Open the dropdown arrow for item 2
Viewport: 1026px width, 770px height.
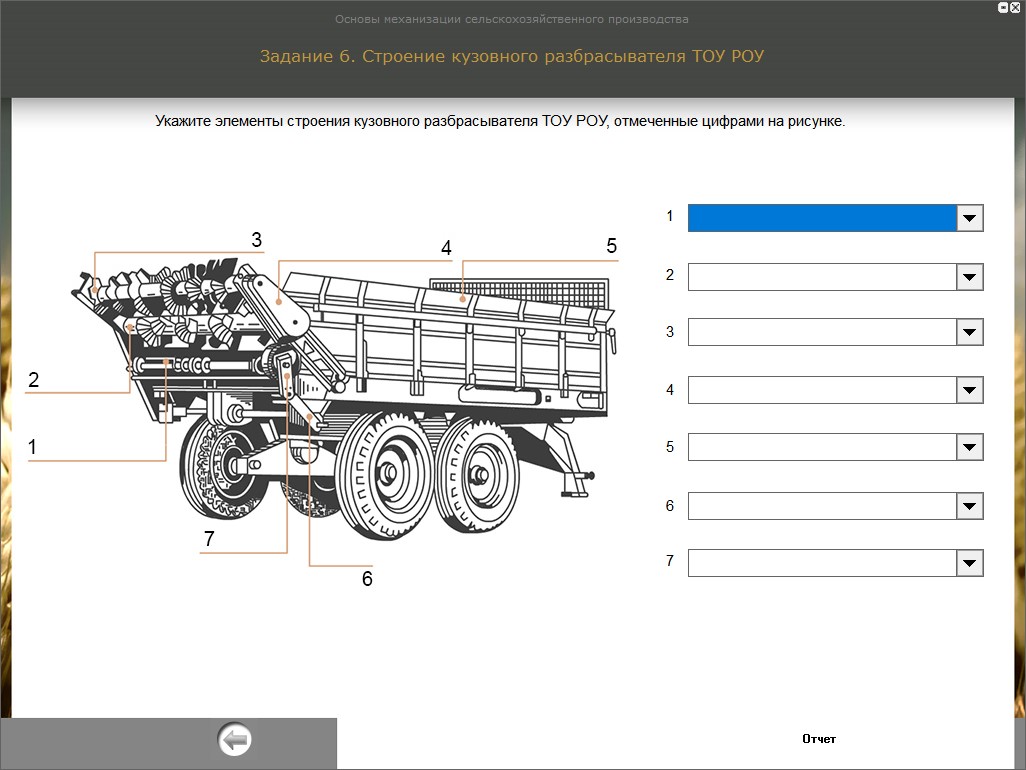point(970,277)
